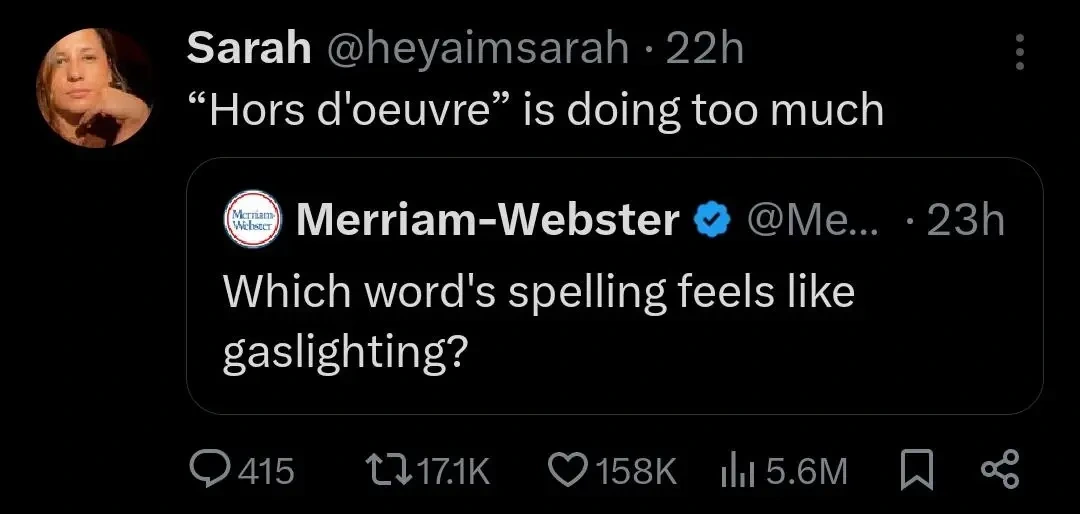Open Merriam-Webster's logo avatar

tap(252, 219)
